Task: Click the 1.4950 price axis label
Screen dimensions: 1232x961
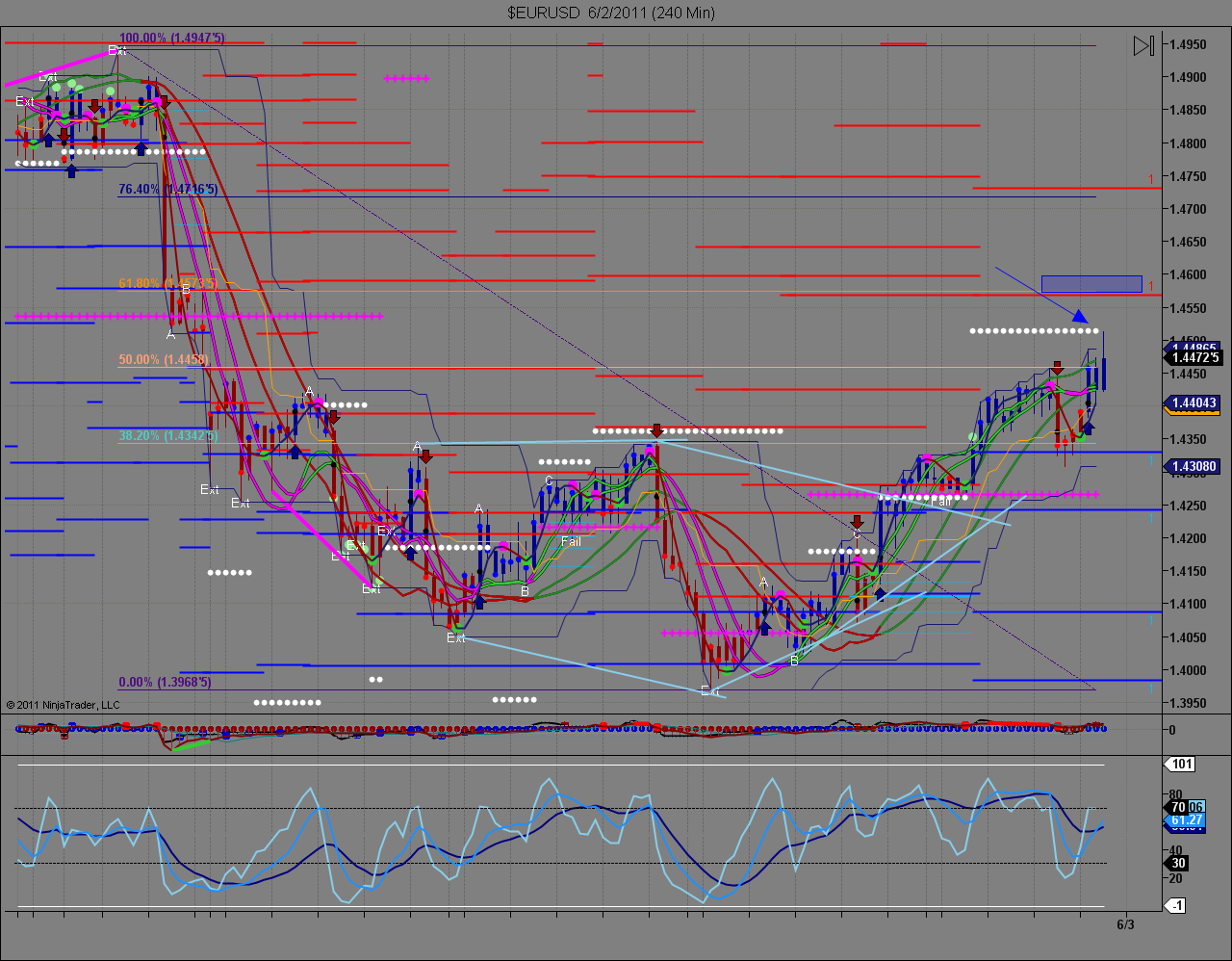Action: (x=1189, y=45)
